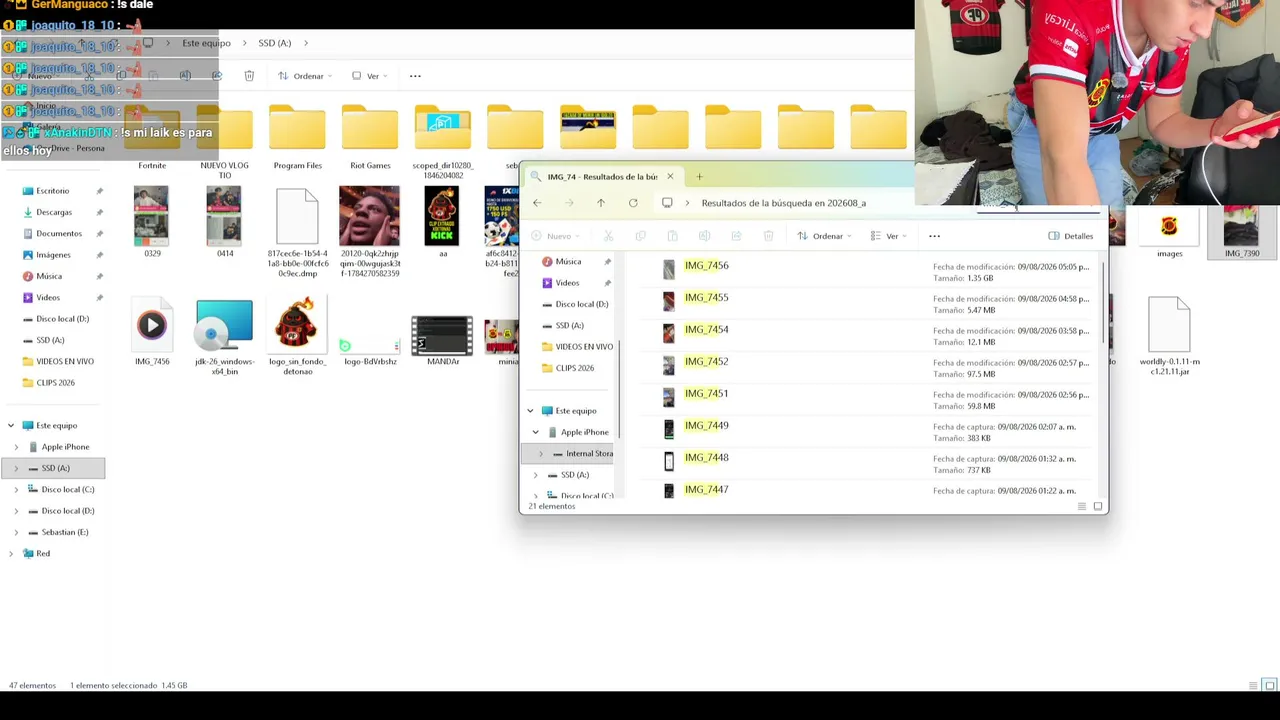The image size is (1280, 720).
Task: Expand Internal Storage in the search results window
Action: (541, 454)
